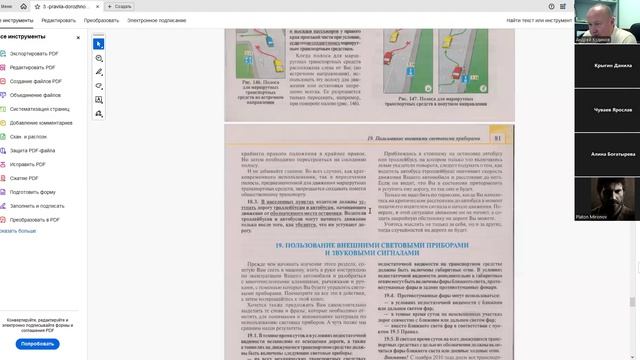This screenshot has height=360, width=640.
Task: Click the 18.3 bold rule paragraph
Action: click(x=303, y=216)
